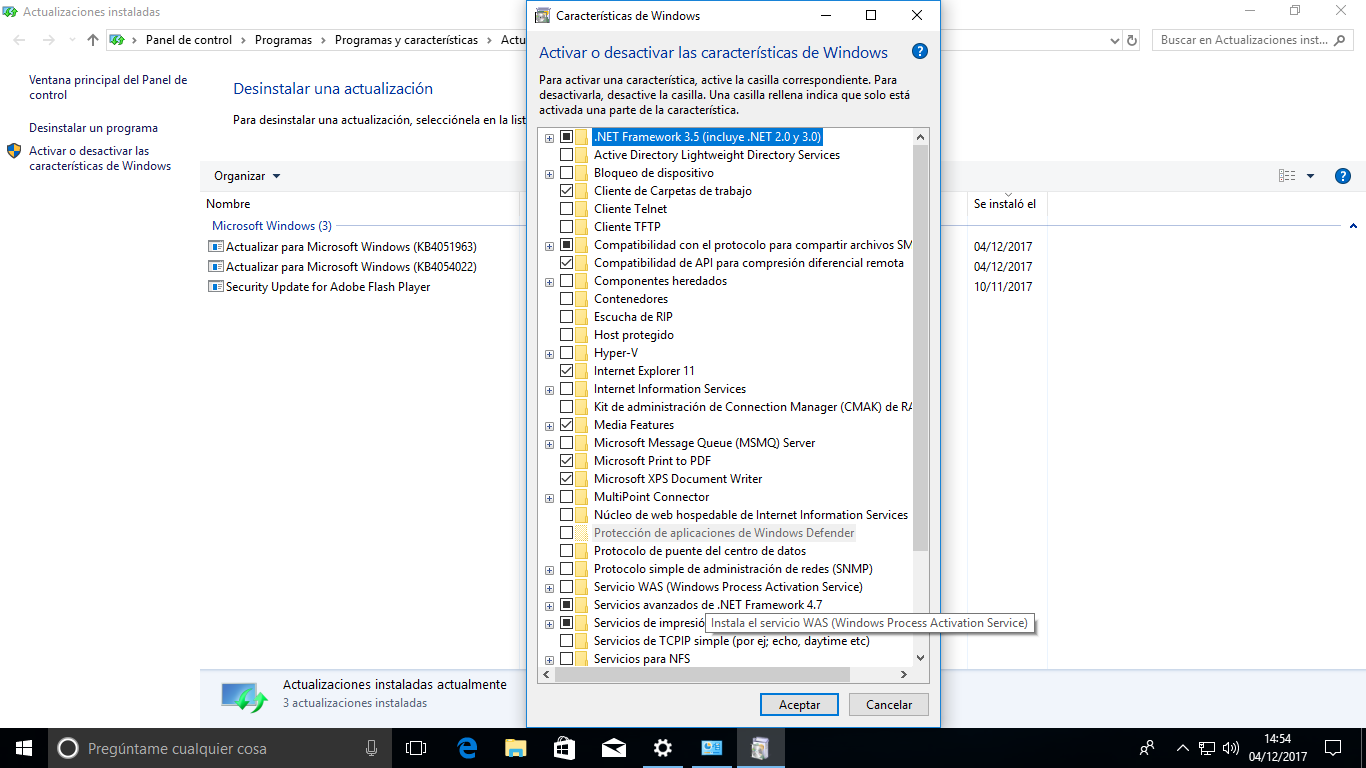
Task: Sort by Se instaló el column header
Action: point(1005,204)
